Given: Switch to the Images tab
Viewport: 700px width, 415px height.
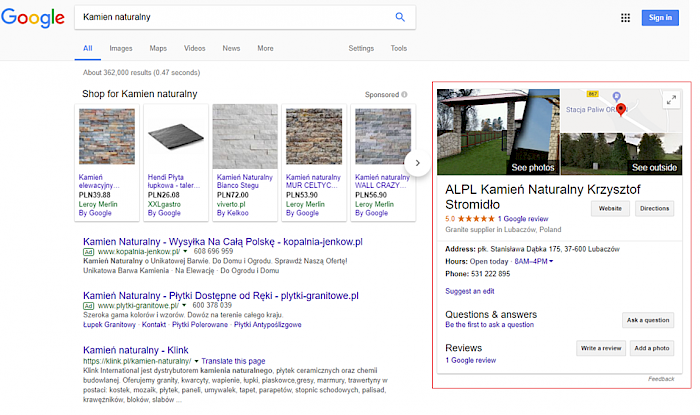Looking at the screenshot, I should coord(120,48).
